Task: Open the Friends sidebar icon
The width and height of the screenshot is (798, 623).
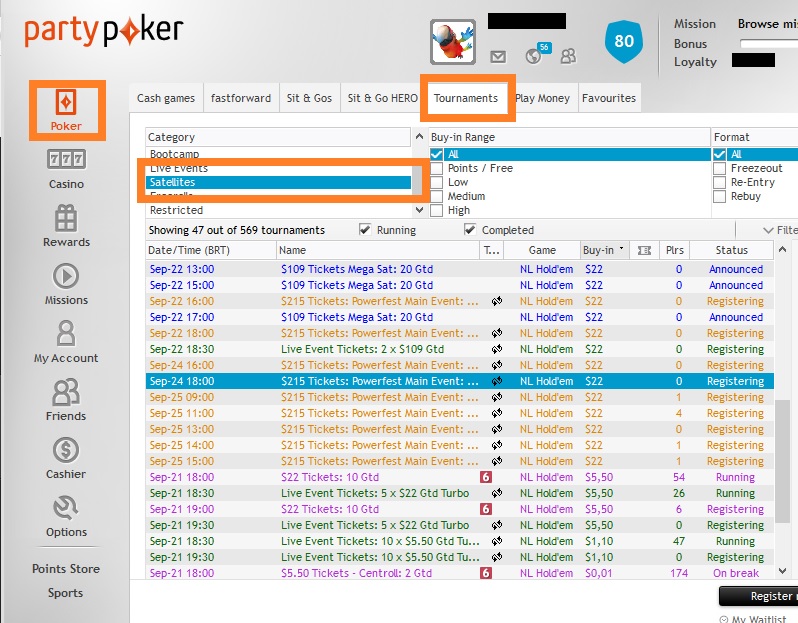Action: (x=66, y=392)
